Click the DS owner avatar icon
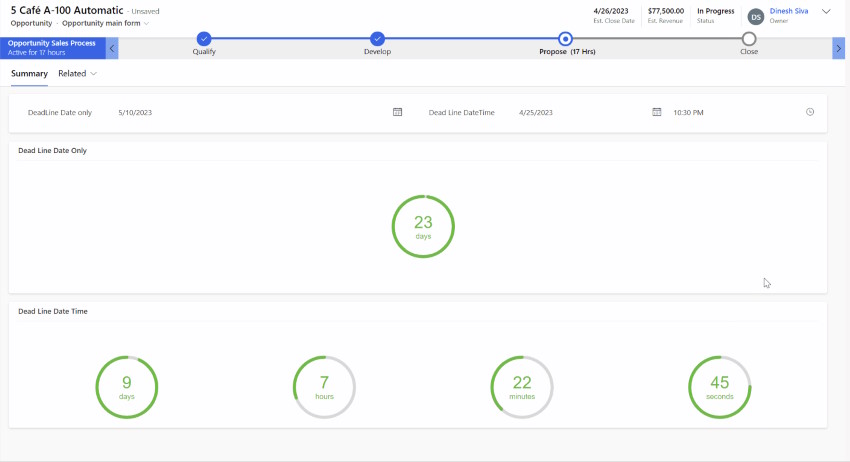This screenshot has height=462, width=850. tap(756, 17)
